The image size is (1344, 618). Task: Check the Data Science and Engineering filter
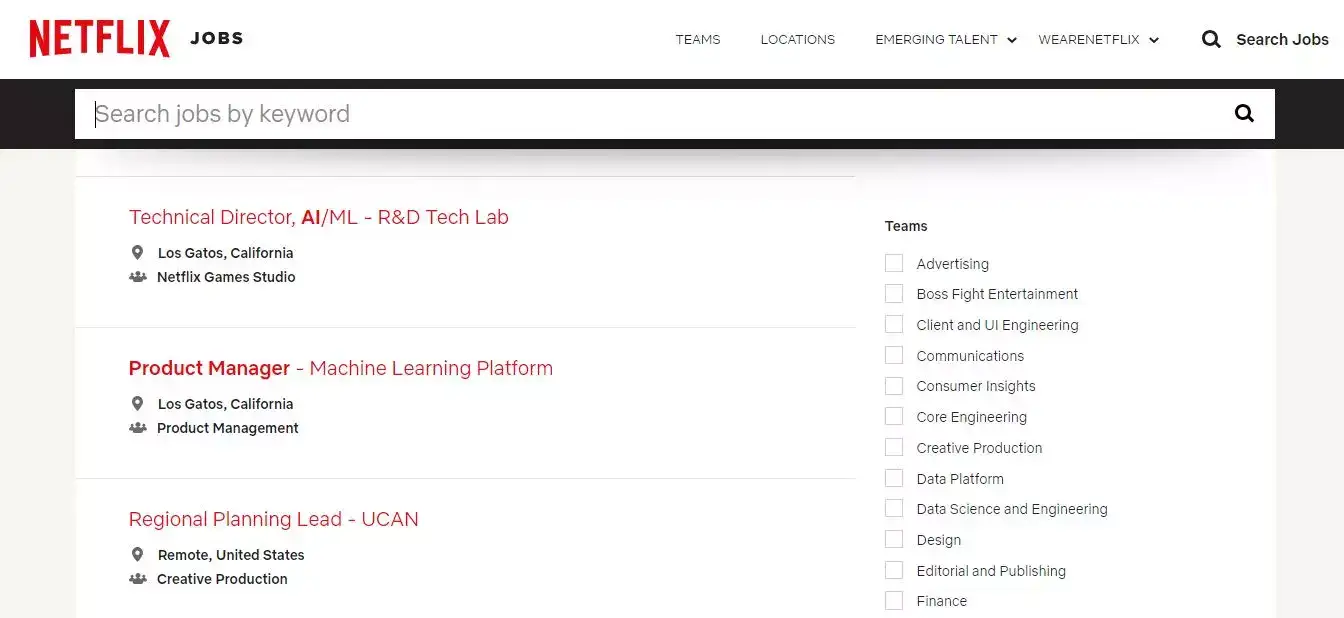pos(893,508)
